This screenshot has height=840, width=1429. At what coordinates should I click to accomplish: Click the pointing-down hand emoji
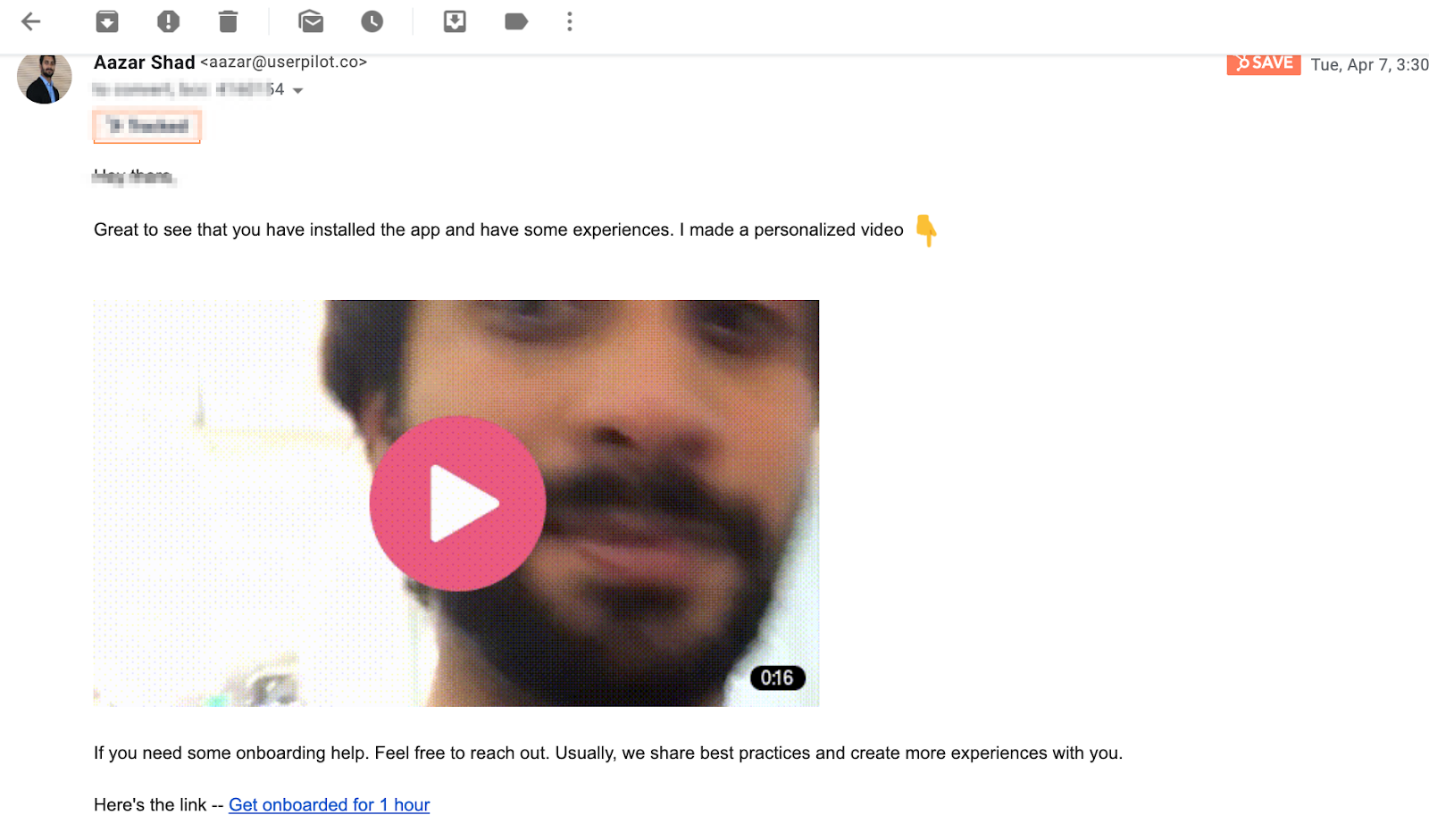click(926, 230)
